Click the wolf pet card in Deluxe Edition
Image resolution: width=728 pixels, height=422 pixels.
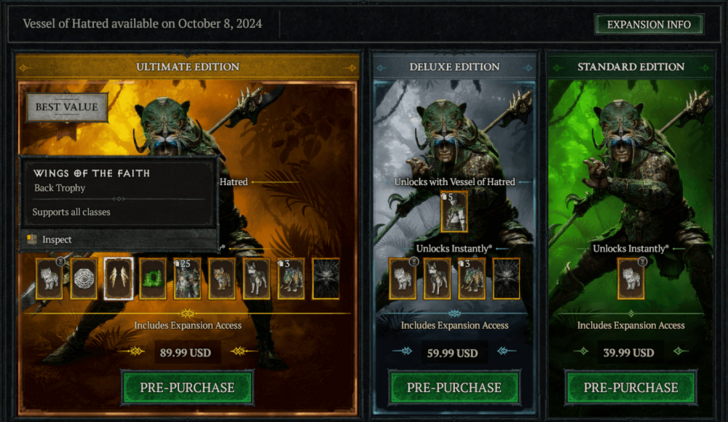coord(437,279)
